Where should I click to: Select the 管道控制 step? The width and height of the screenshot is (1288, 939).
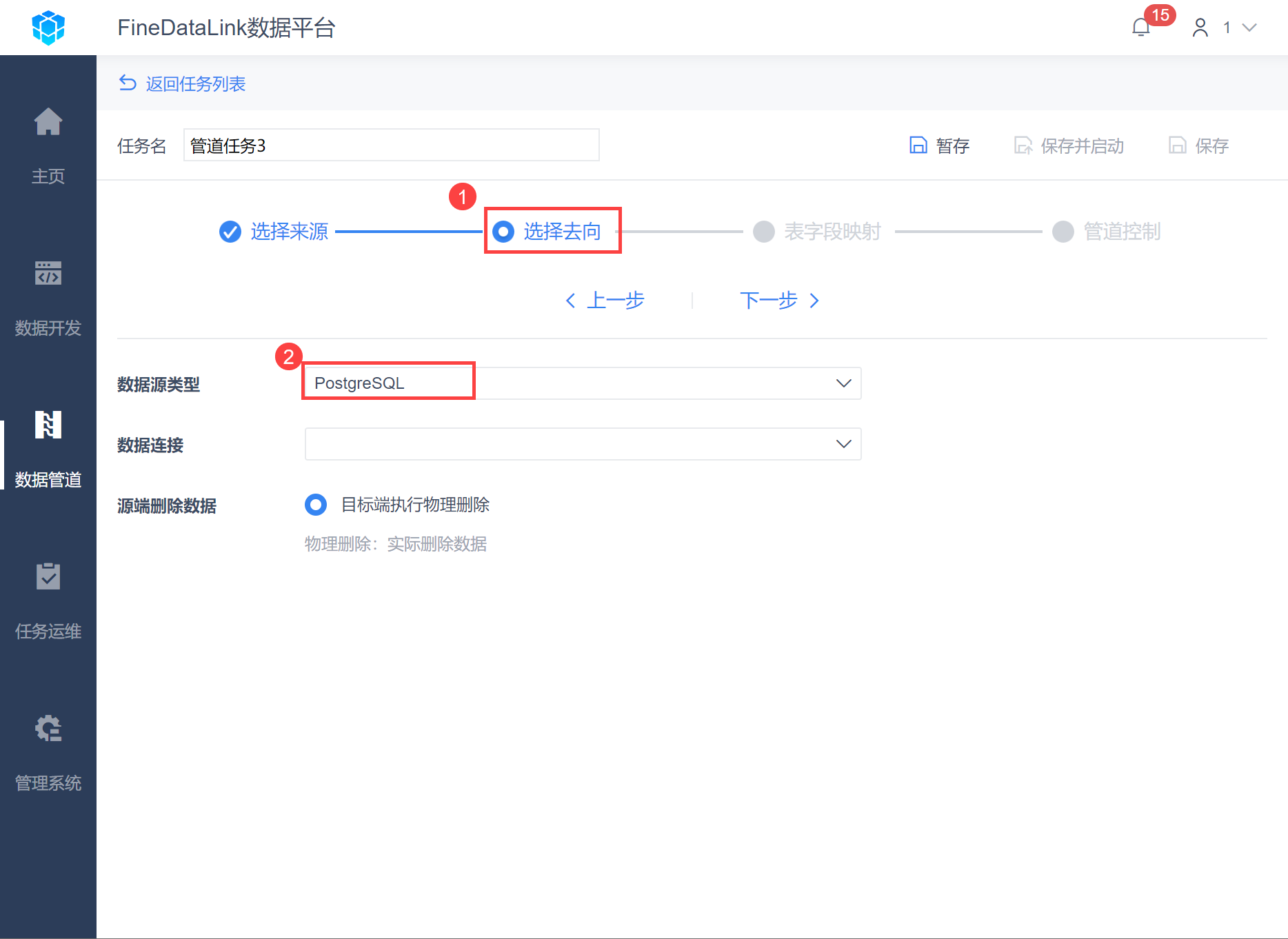1107,232
